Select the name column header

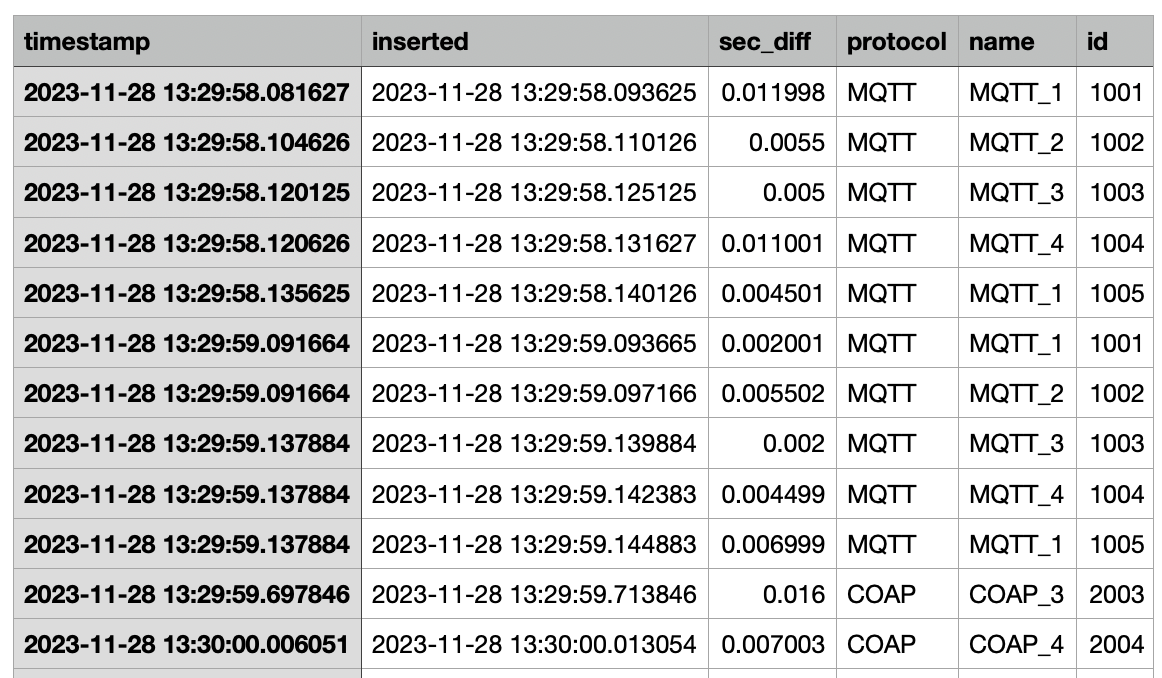pos(1017,41)
